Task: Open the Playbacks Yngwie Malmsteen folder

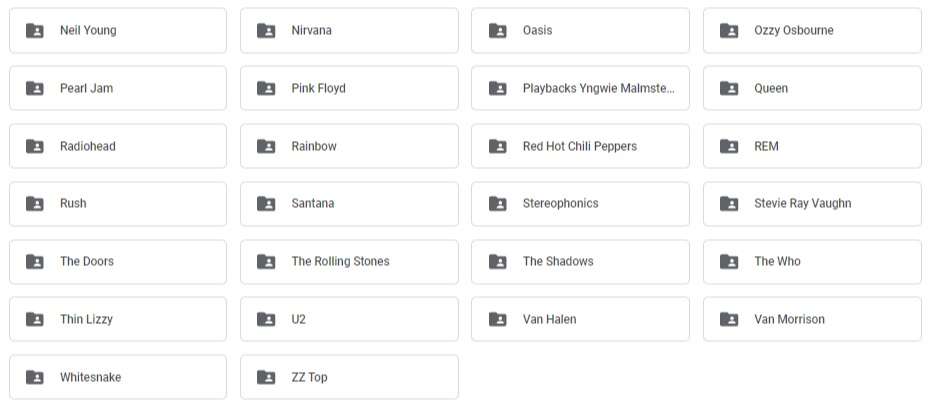Action: [580, 88]
